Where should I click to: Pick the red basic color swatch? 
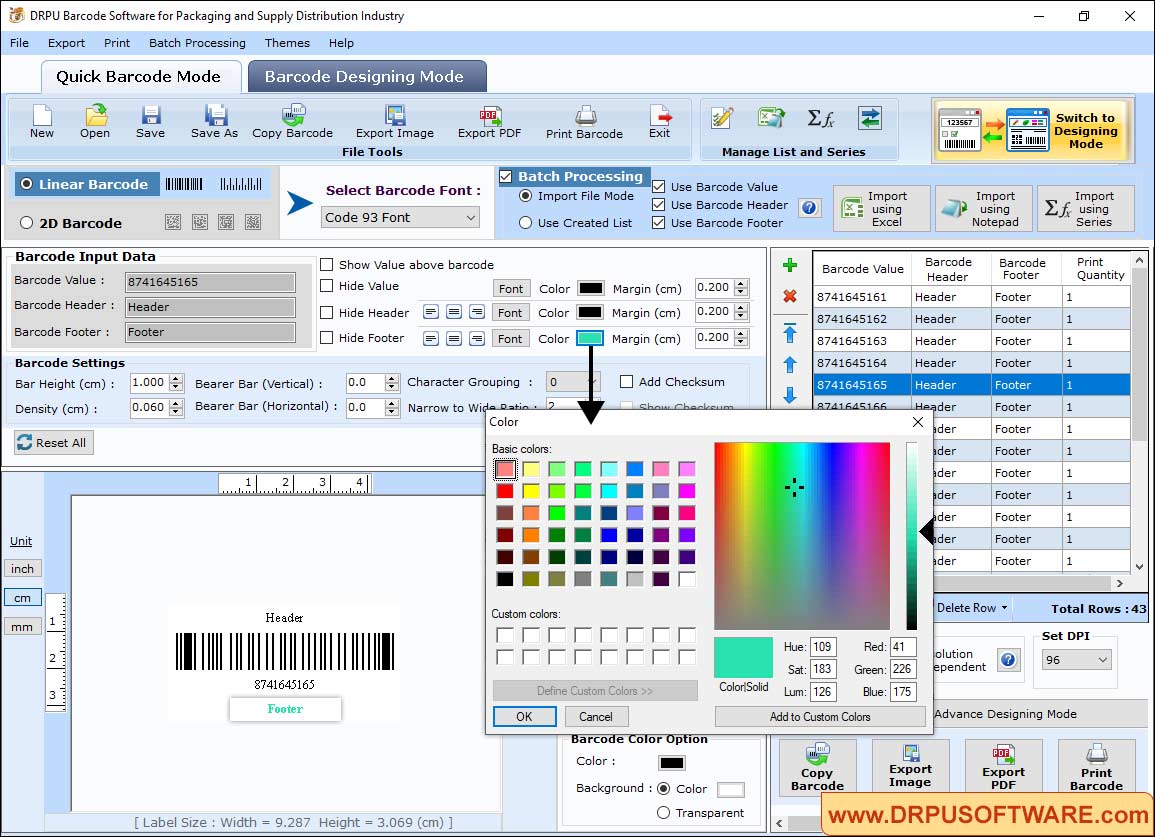[505, 491]
